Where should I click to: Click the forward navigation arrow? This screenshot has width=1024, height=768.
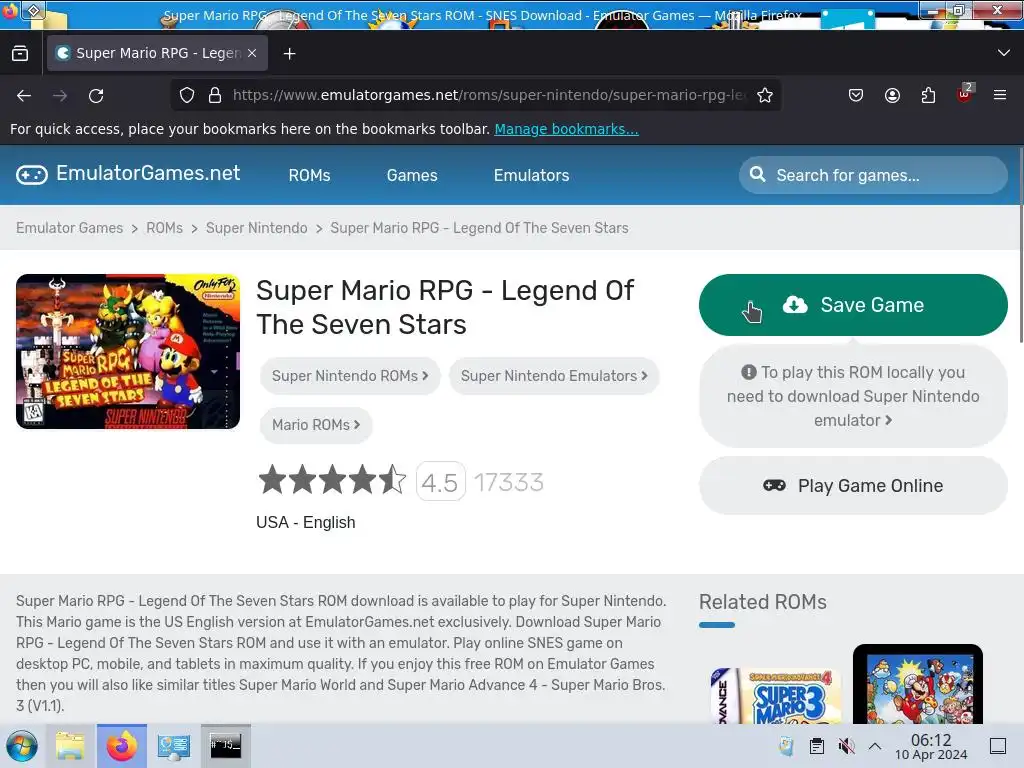point(60,96)
